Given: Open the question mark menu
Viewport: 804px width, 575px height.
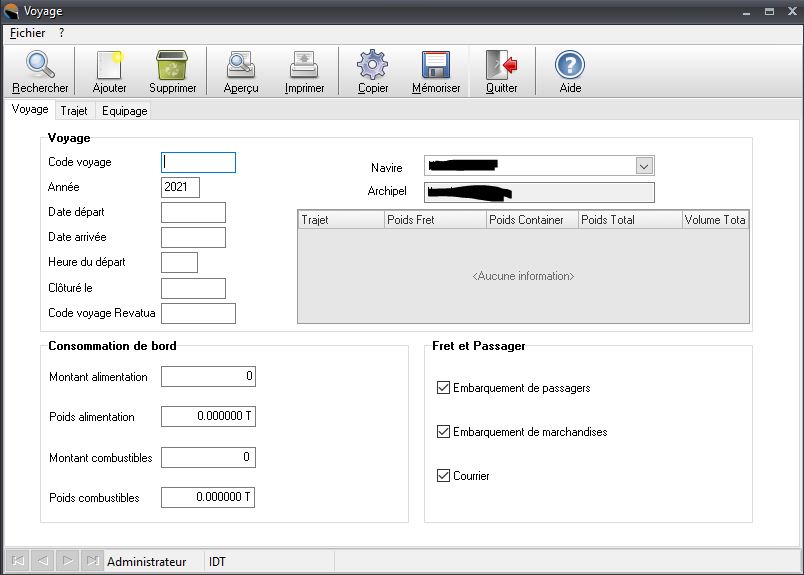Looking at the screenshot, I should [x=61, y=33].
